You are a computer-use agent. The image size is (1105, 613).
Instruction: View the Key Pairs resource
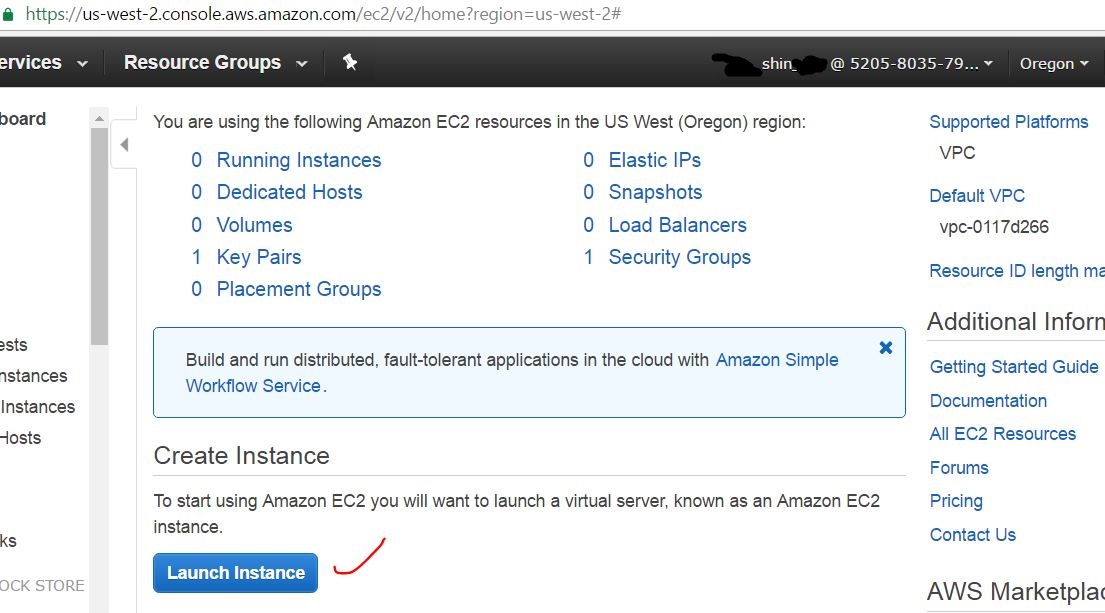(258, 257)
